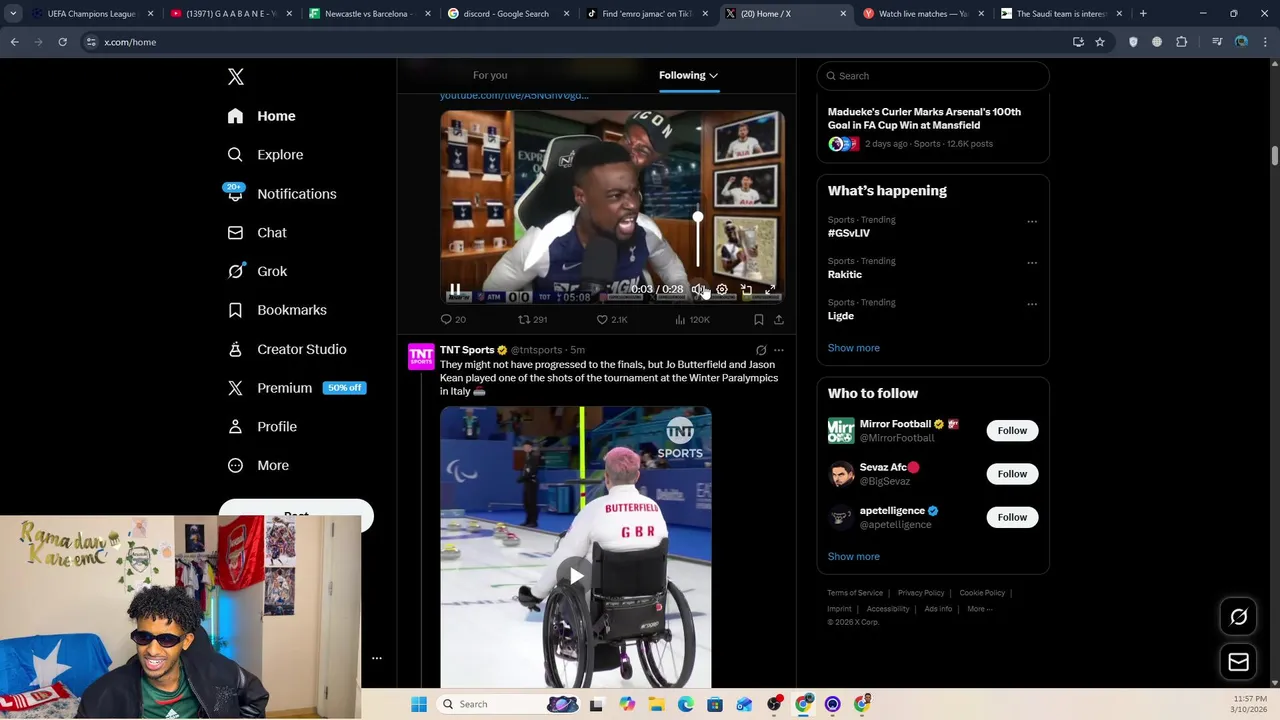Open the More menu in the sidebar

coord(258,465)
